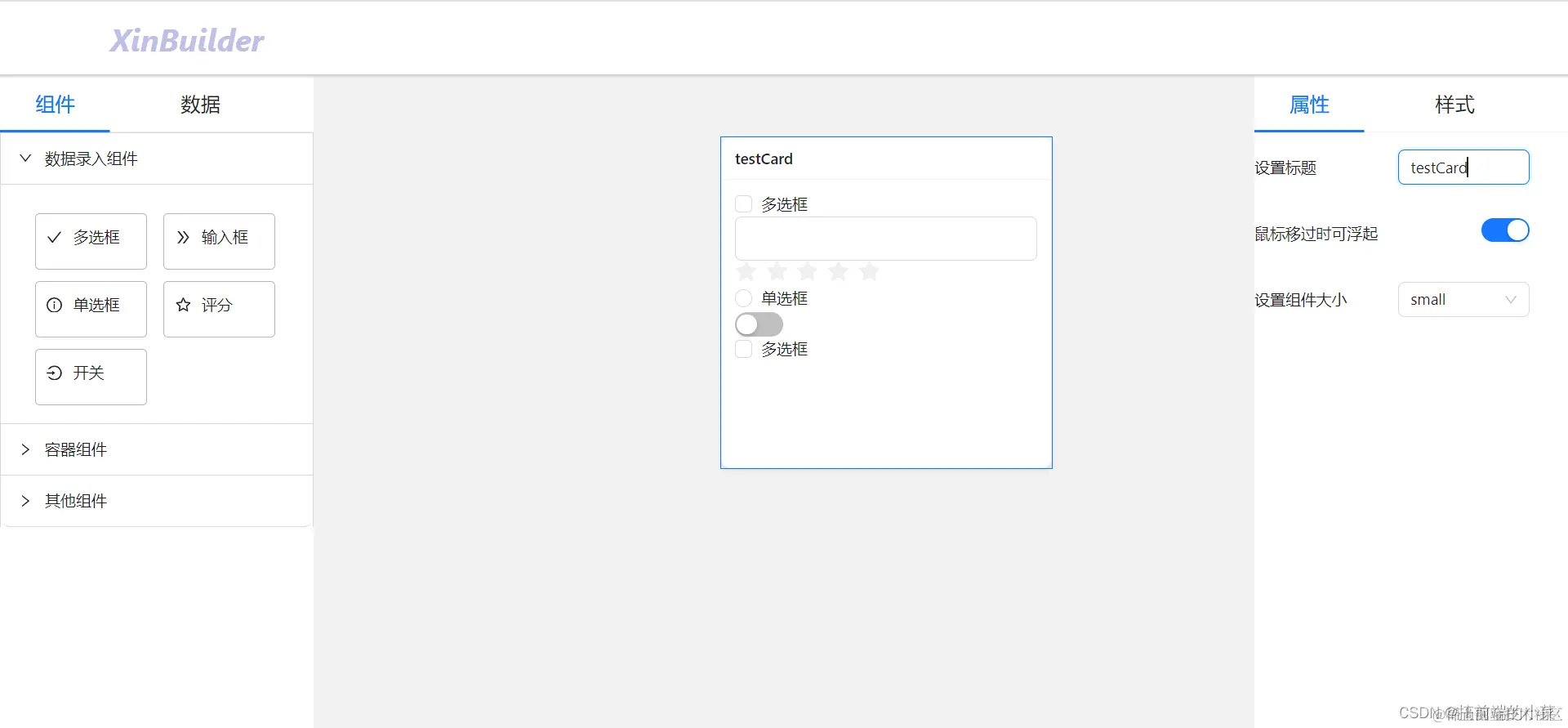Viewport: 1568px width, 728px height.
Task: Click the 鼠标移过时可浮起 label
Action: pos(1316,234)
